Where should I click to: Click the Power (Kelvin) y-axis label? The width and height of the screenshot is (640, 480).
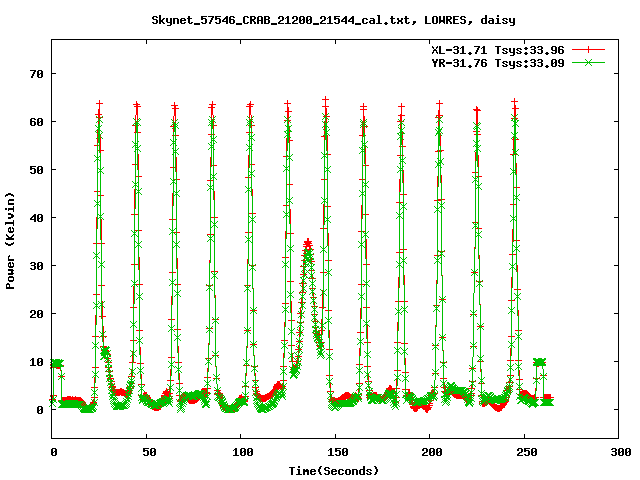[10, 241]
